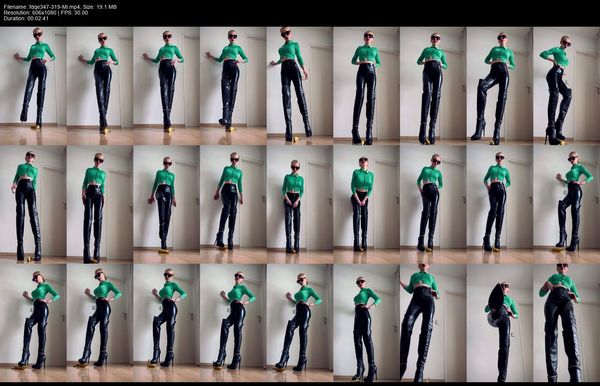
Task: Select the middle-row thumbnail with hands clasped, far from camera
Action: pyautogui.click(x=300, y=205)
